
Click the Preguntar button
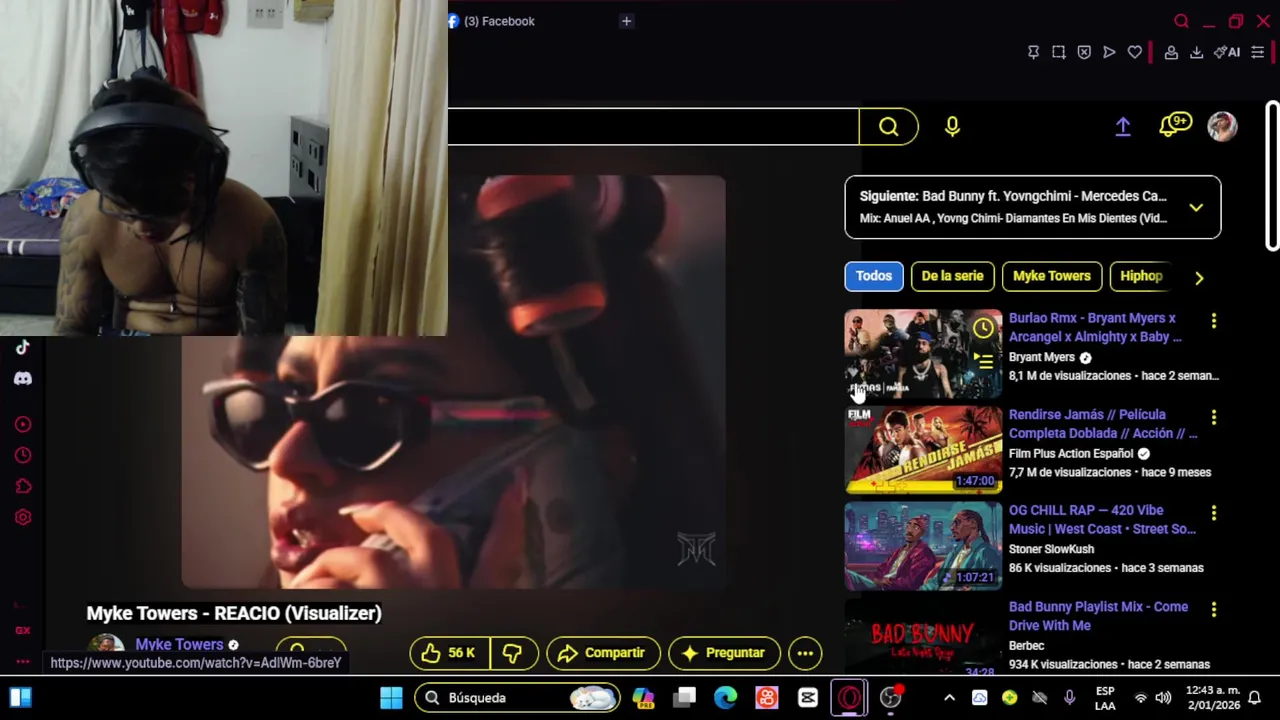click(x=724, y=653)
